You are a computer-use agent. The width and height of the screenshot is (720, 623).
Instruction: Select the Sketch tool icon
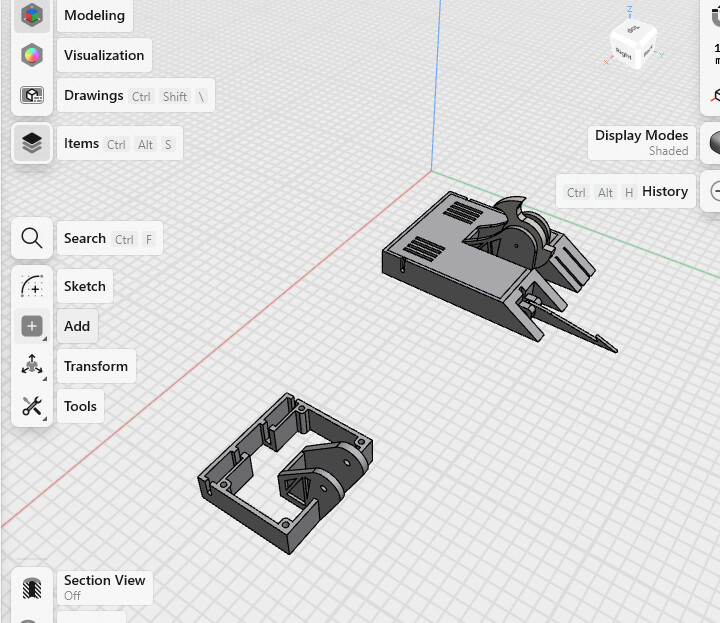[32, 286]
